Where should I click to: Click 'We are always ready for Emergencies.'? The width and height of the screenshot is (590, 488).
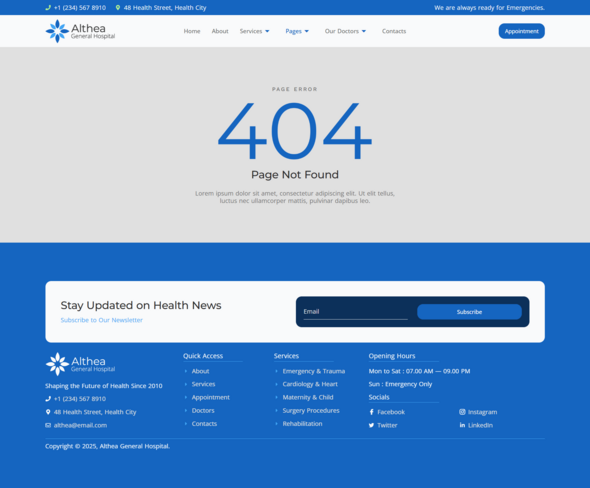click(490, 8)
